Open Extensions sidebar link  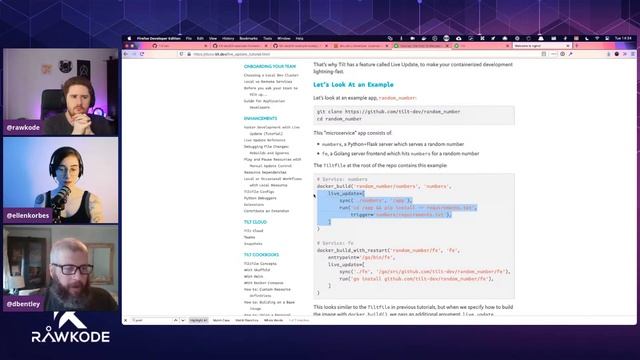point(254,204)
